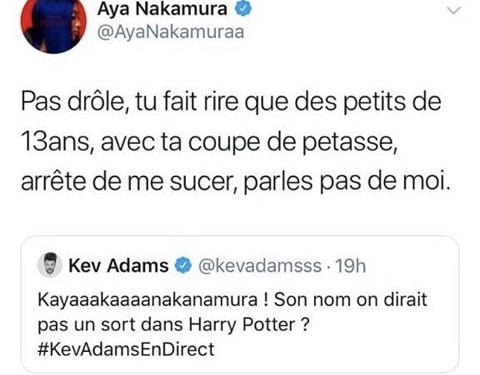This screenshot has width=480, height=375.
Task: Click the 19h timestamp on quoted tweet
Action: coord(351,266)
